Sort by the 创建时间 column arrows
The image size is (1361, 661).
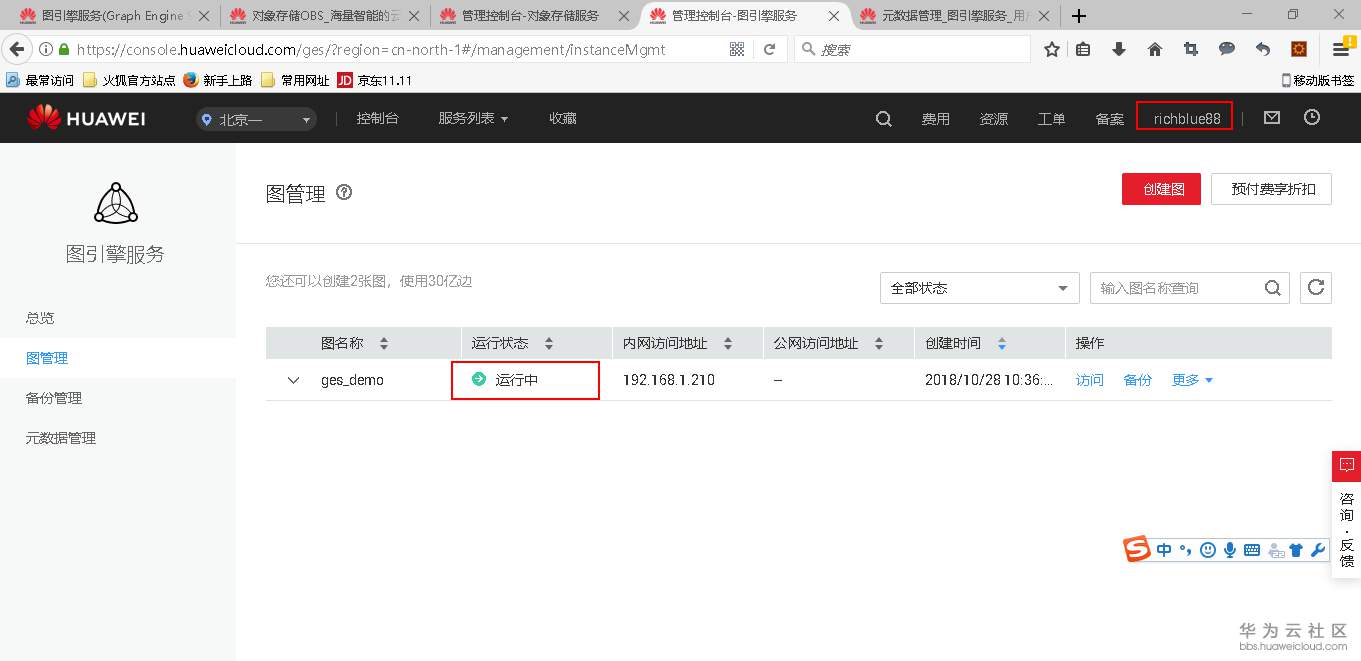[1002, 343]
